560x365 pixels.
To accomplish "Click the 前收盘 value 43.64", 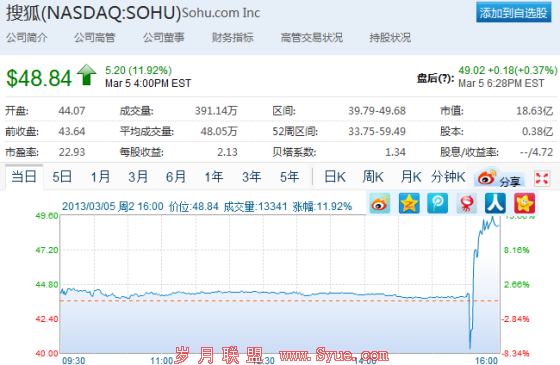I will coord(72,131).
